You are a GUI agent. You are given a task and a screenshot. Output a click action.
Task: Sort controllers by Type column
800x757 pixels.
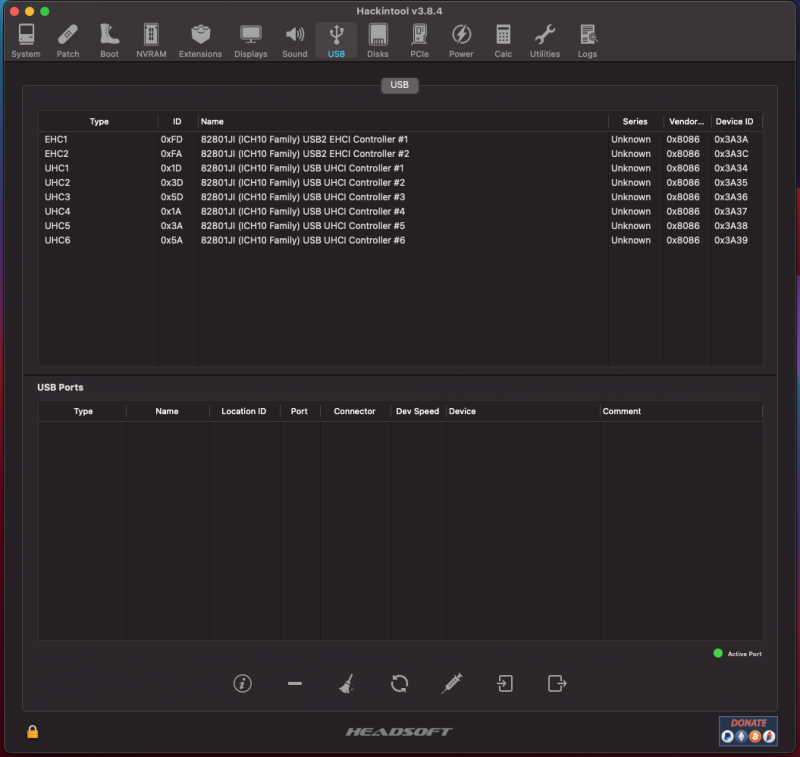99,121
